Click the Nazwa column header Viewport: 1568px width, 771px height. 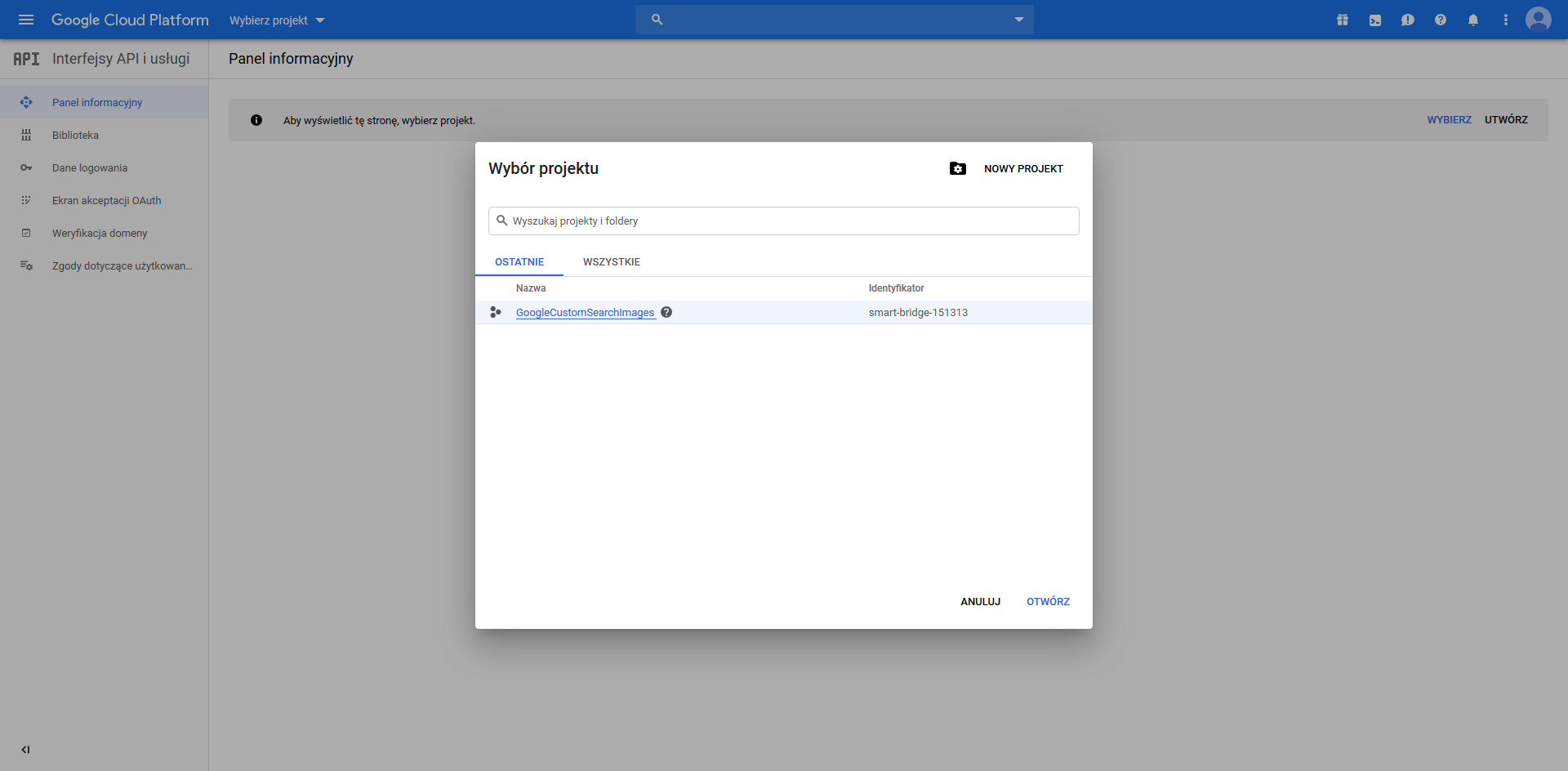pos(531,288)
